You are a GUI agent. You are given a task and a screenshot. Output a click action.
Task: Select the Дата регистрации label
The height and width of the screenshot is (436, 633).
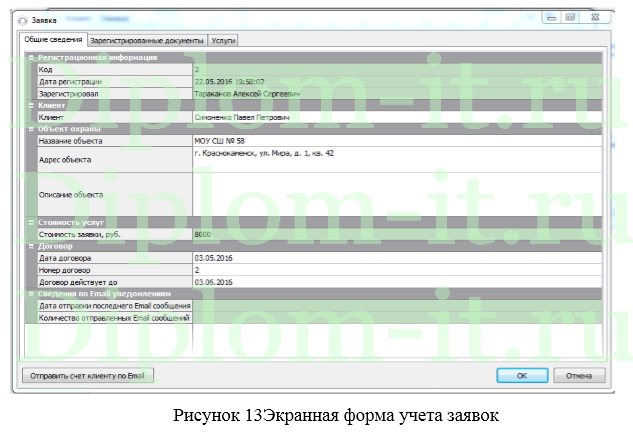point(115,82)
